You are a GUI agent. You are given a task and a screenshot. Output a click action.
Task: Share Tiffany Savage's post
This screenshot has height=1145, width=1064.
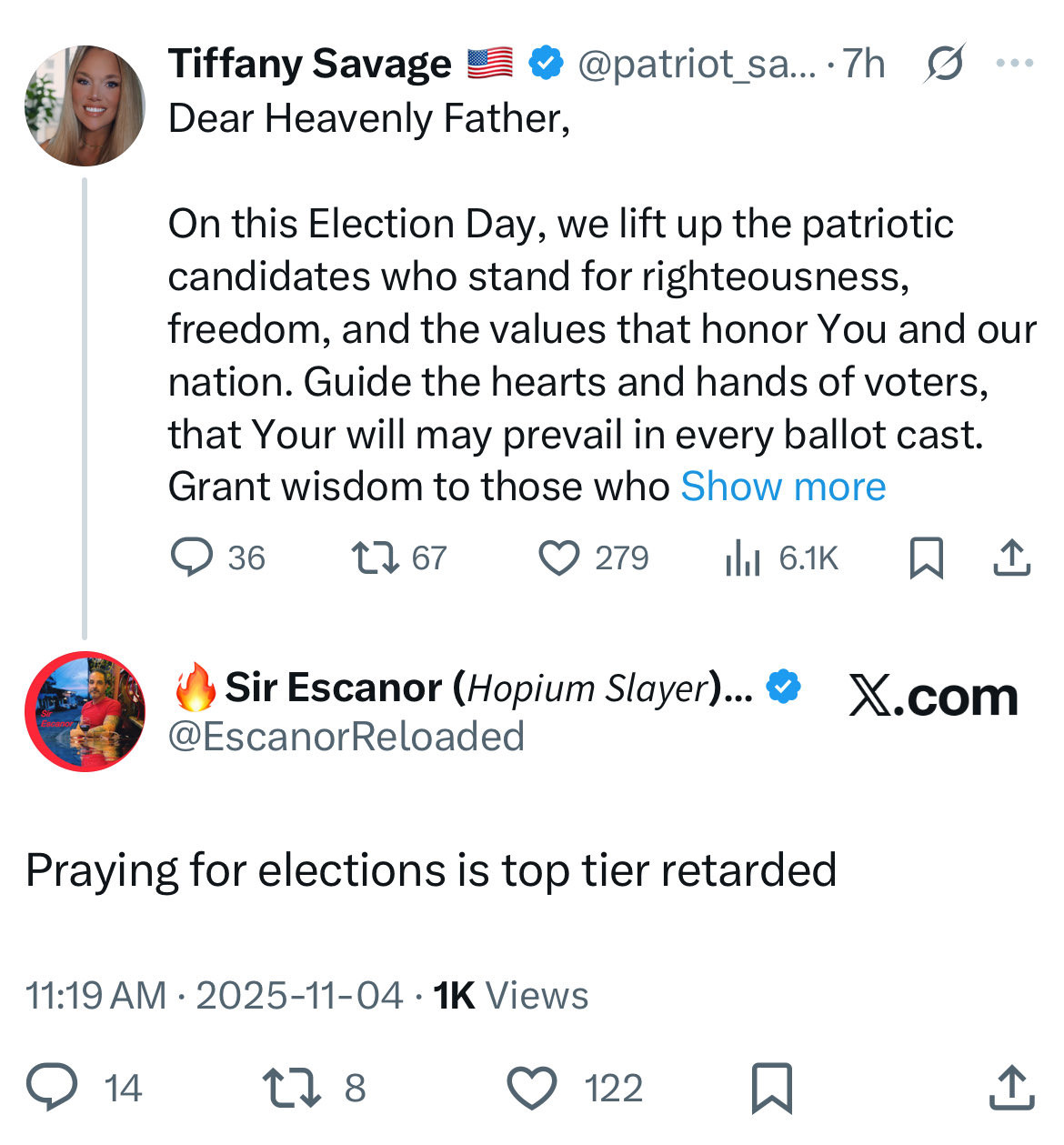(x=1011, y=557)
